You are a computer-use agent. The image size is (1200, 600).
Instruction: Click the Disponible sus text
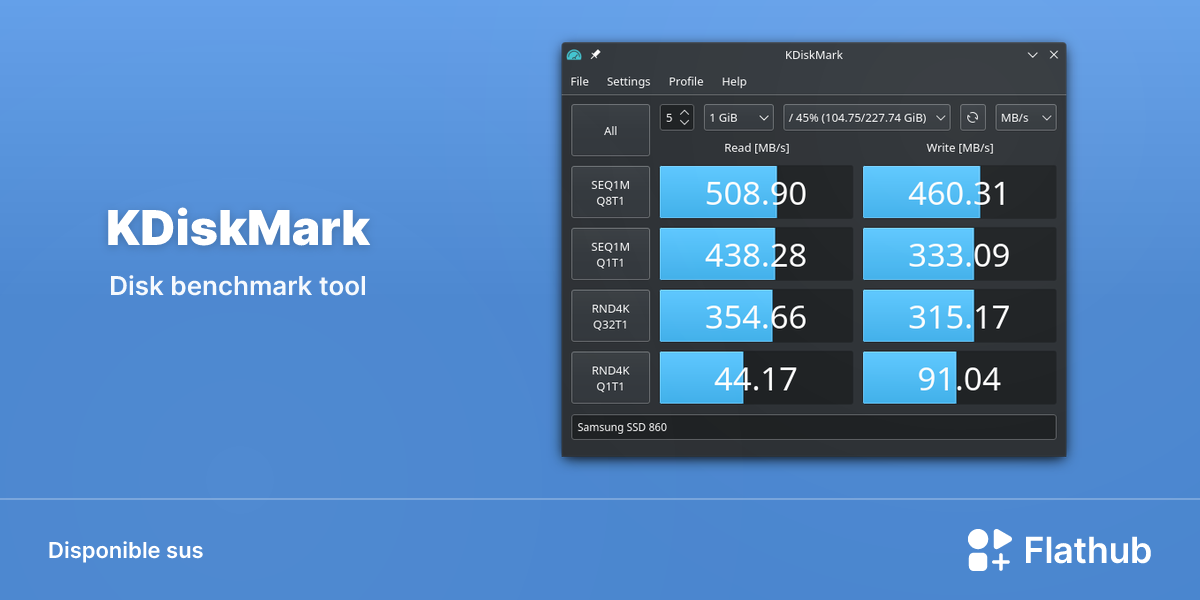(126, 551)
